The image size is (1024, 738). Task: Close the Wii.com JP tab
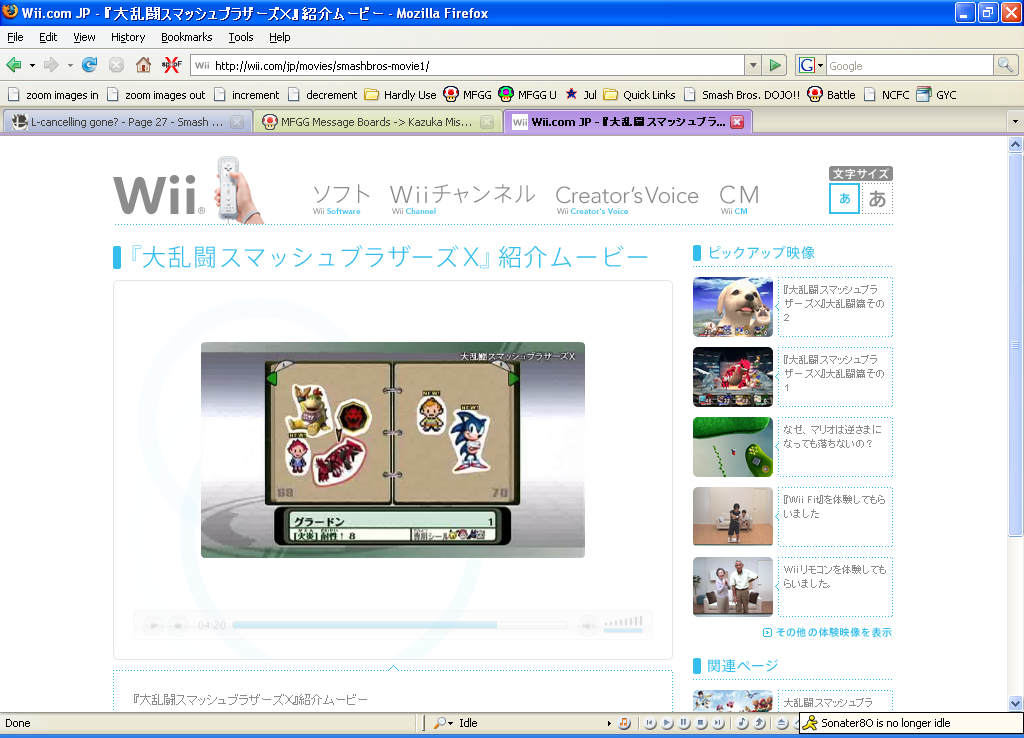[x=737, y=121]
